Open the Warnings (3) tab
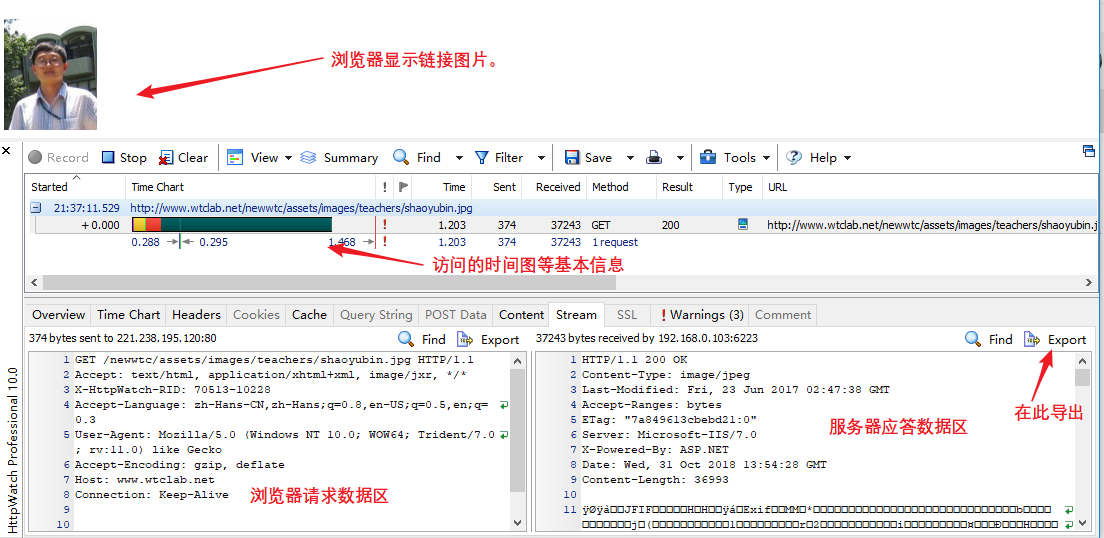 click(699, 315)
